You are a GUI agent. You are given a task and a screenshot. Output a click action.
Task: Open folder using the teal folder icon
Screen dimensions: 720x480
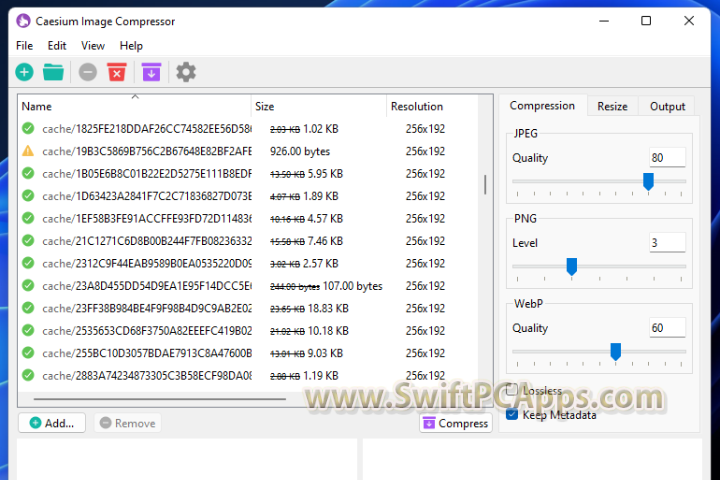coord(53,72)
